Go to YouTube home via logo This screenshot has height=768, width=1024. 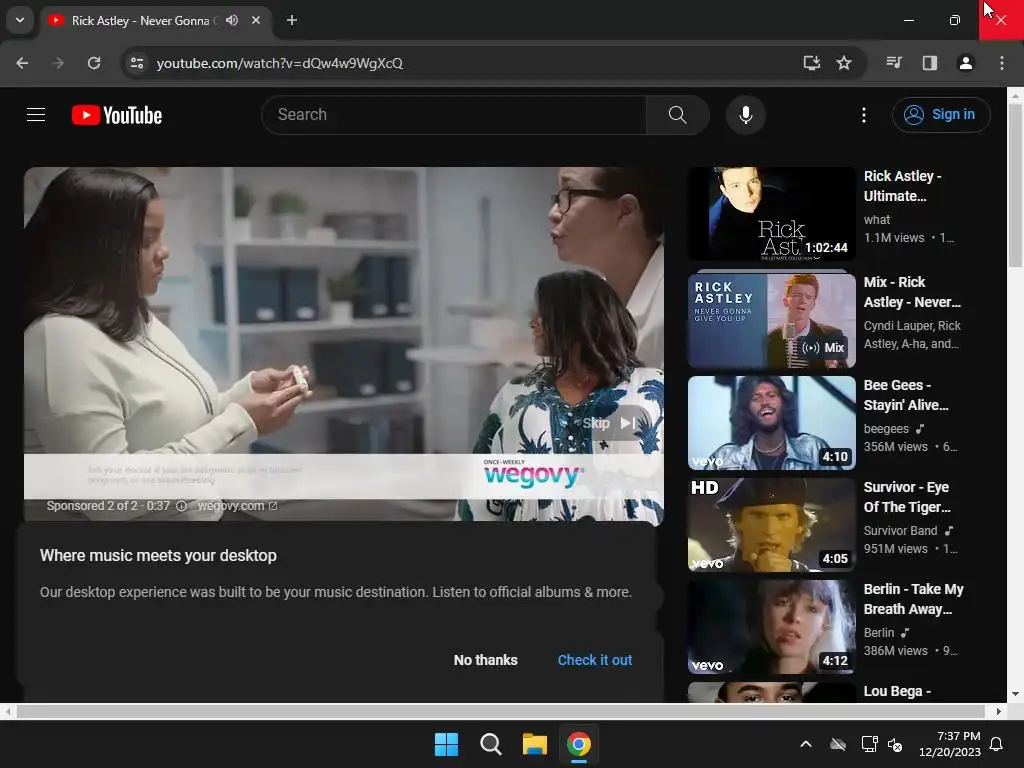pyautogui.click(x=117, y=115)
